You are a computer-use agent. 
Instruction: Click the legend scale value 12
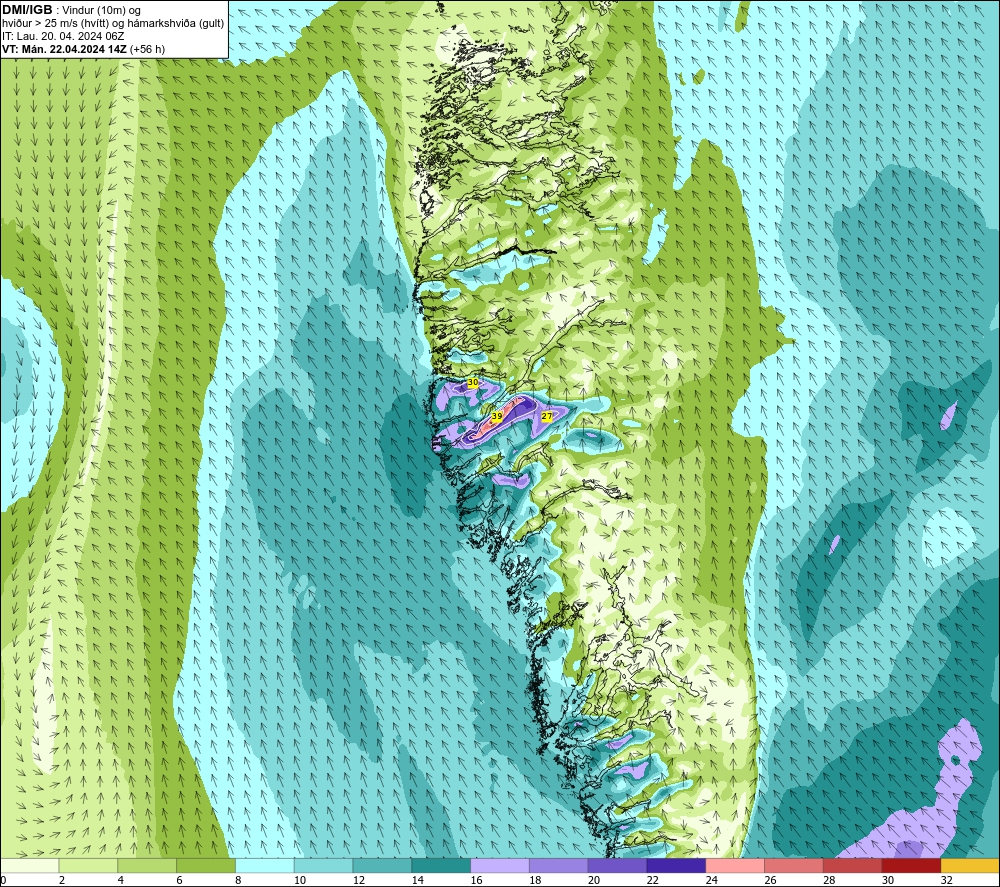click(x=358, y=880)
